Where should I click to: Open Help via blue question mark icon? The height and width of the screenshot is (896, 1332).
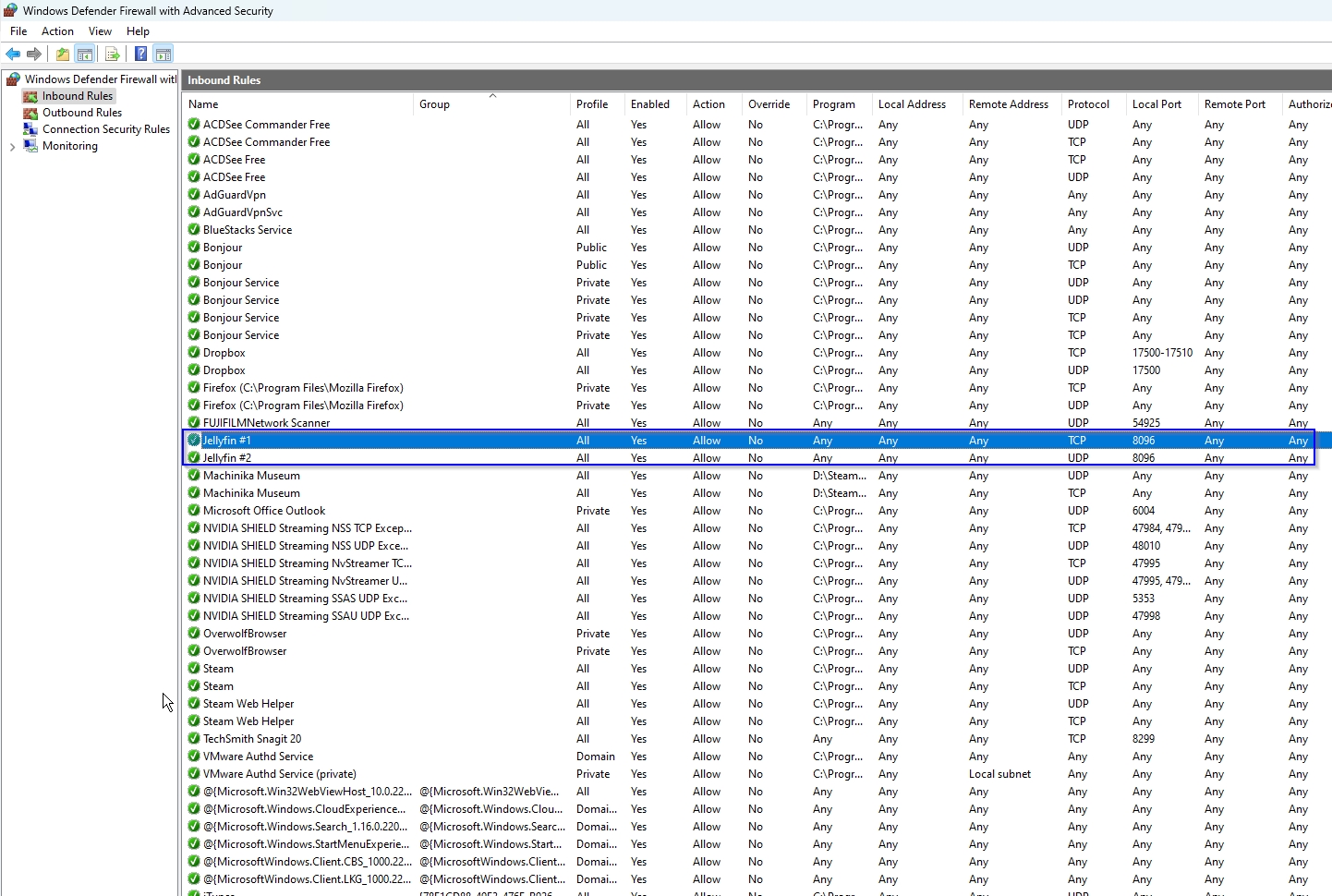(140, 54)
